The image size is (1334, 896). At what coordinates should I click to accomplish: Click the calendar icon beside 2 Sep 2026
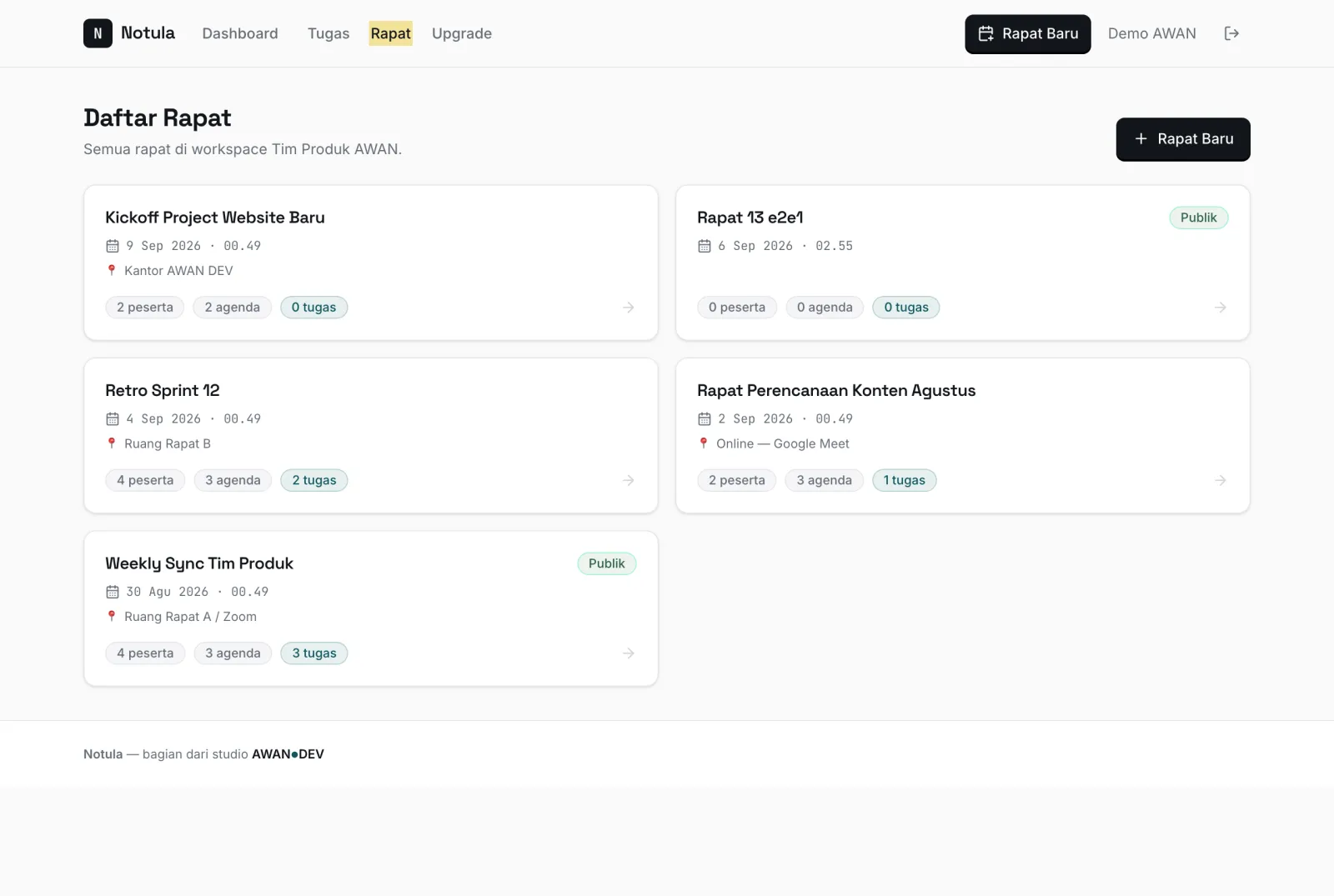pos(705,418)
